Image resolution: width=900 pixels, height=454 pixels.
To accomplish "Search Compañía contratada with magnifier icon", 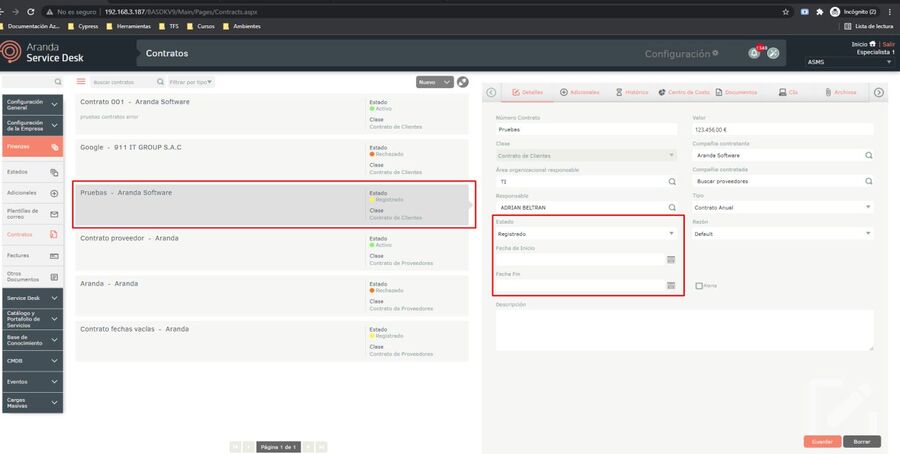I will pyautogui.click(x=868, y=181).
